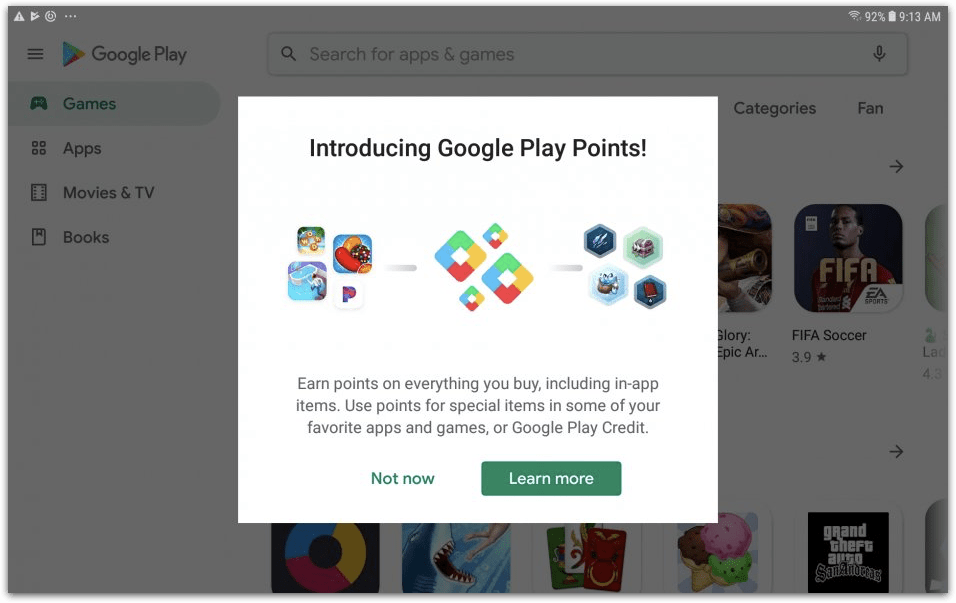Tap the microphone voice search icon

[879, 54]
